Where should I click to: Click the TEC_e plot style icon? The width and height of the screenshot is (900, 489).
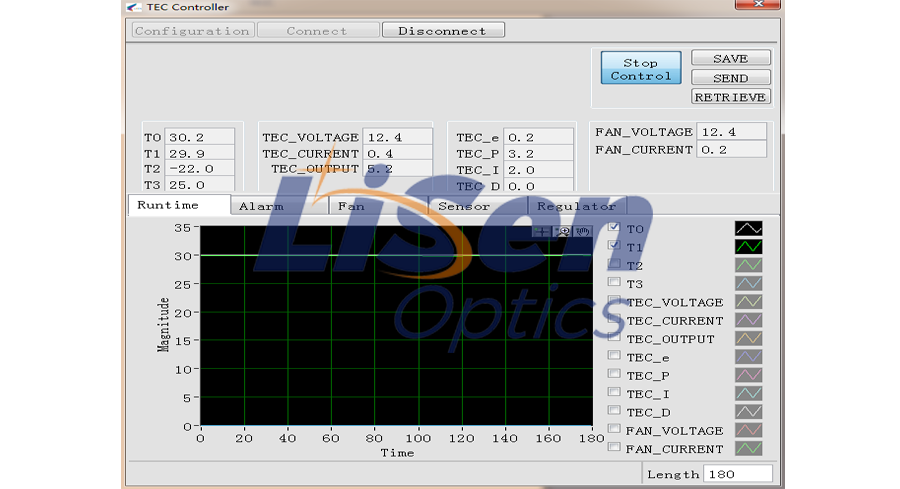coord(750,357)
